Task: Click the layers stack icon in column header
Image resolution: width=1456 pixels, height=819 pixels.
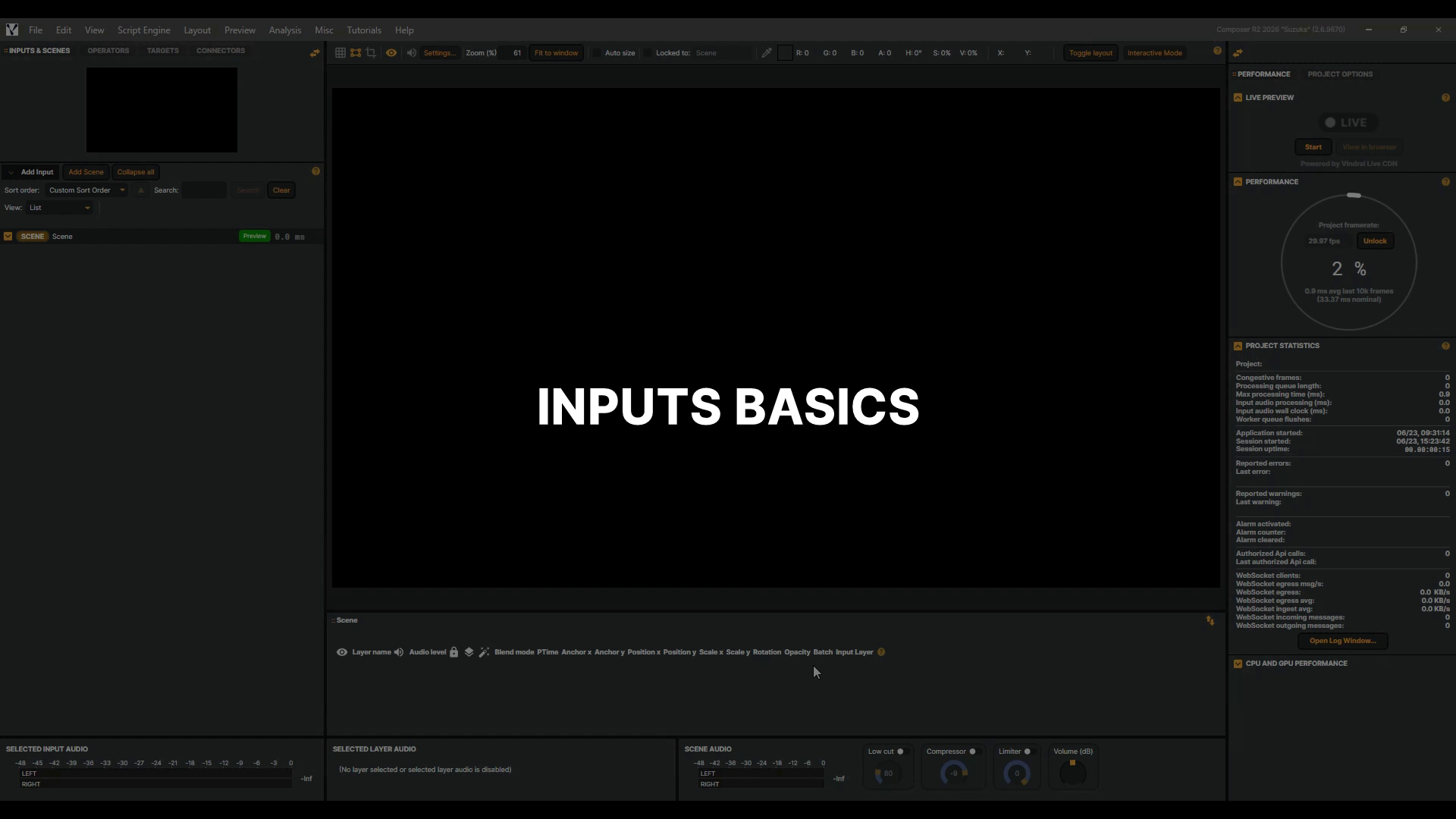Action: (x=469, y=652)
